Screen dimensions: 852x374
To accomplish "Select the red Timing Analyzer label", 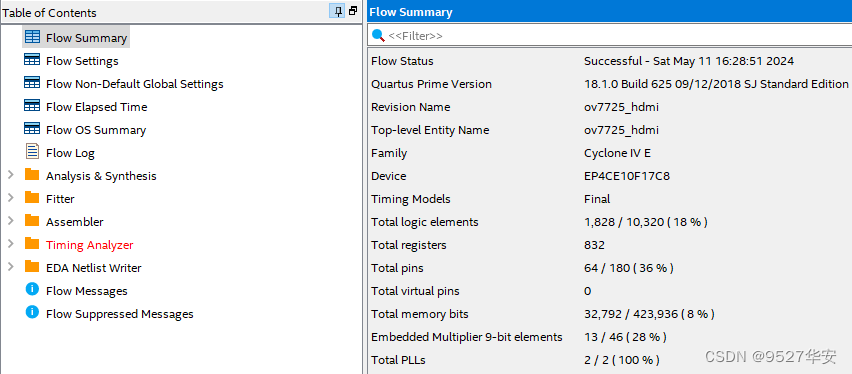I will (x=90, y=245).
